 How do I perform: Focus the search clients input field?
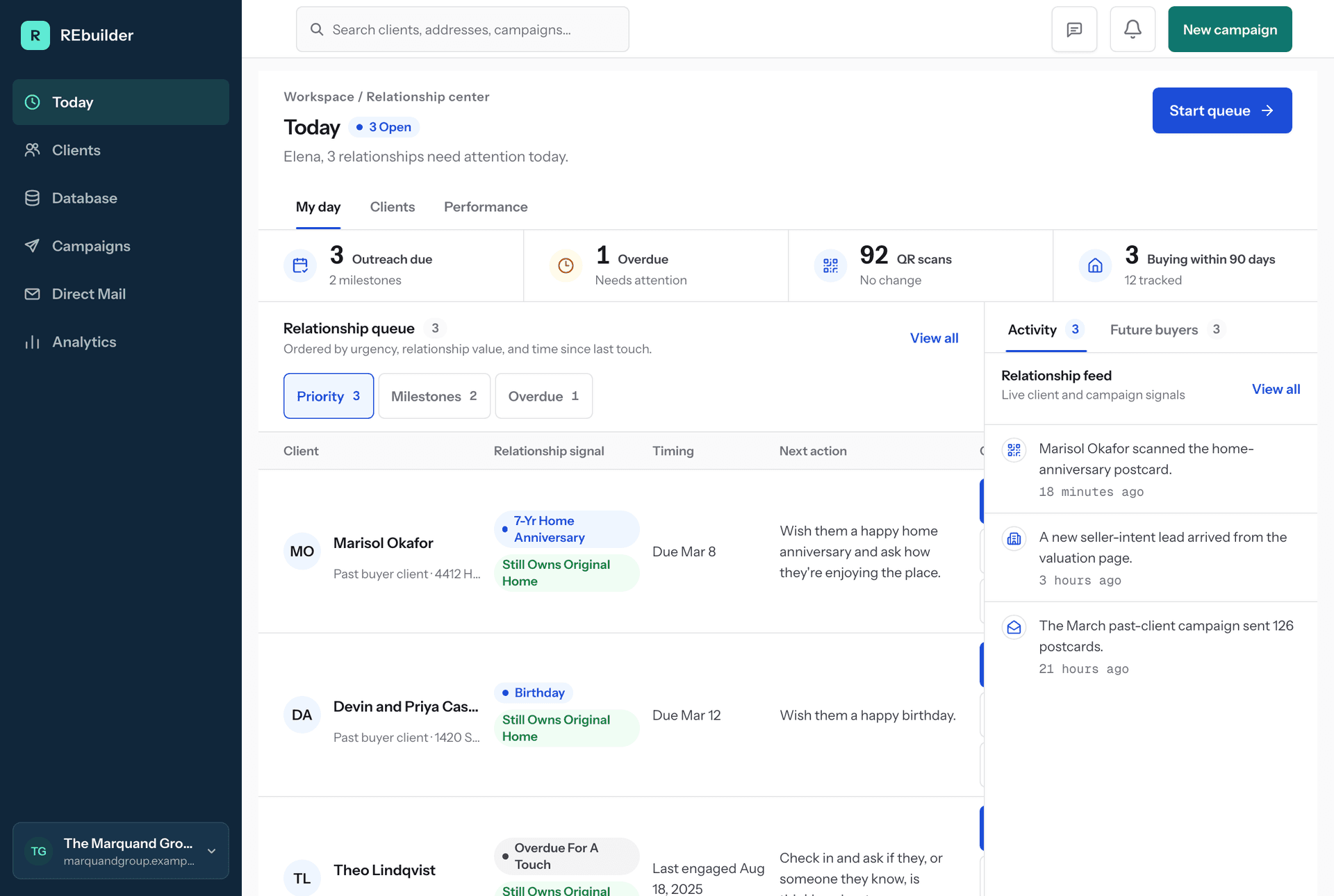tap(463, 29)
